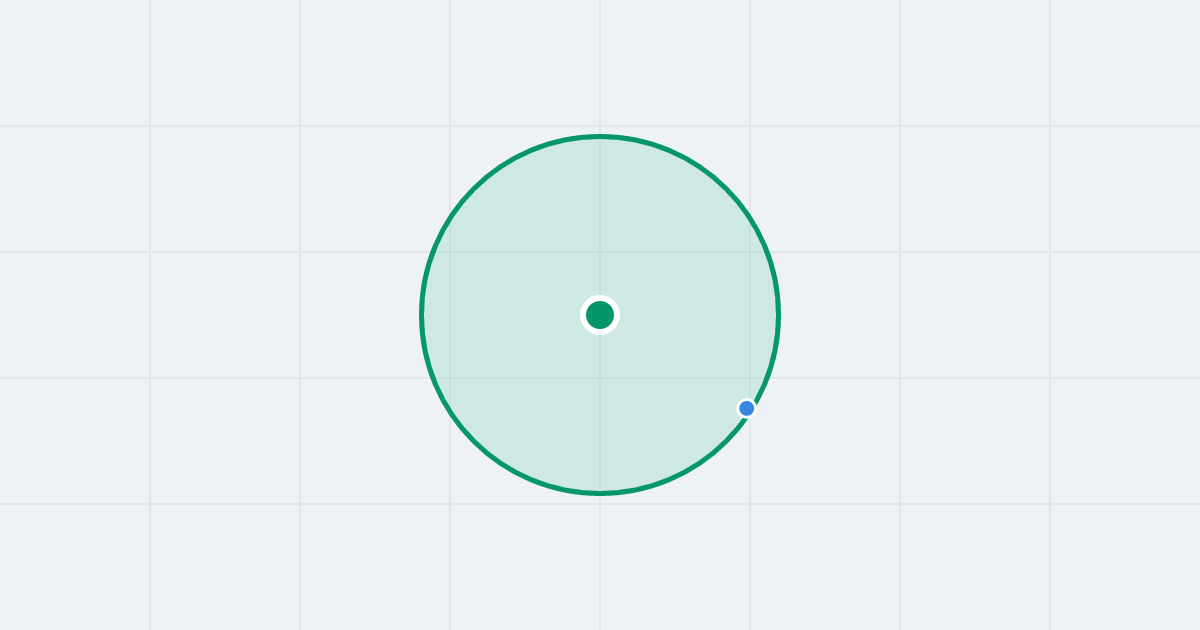Click the bottommost point of circle outline
The height and width of the screenshot is (630, 1200).
[600, 493]
